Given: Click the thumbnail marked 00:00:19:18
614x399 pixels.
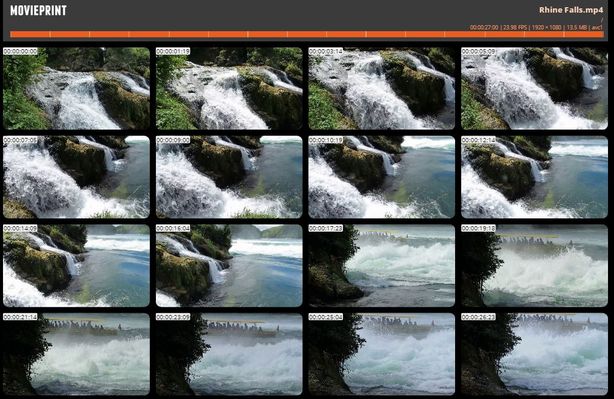Looking at the screenshot, I should 535,265.
